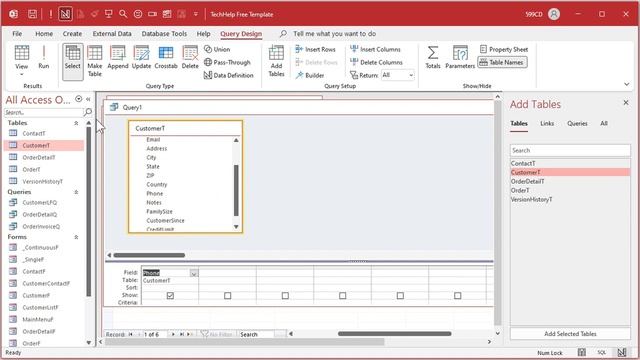640x360 pixels.
Task: Toggle Totals row with sigma icon
Action: 433,57
